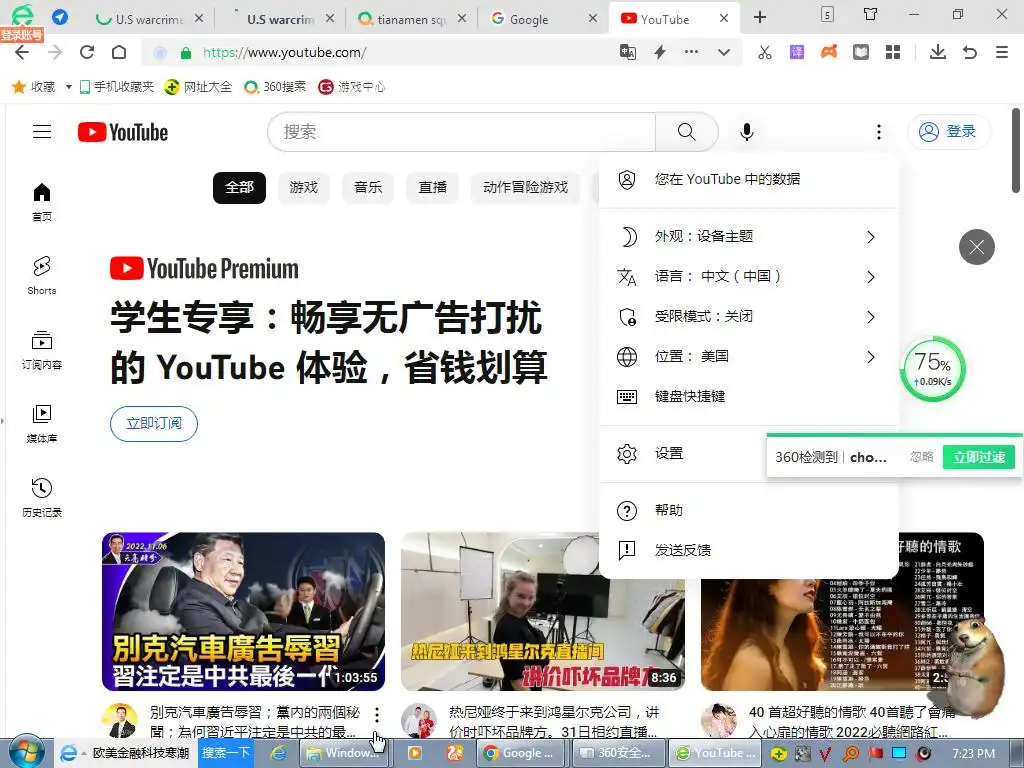Click 搜索一下 in the taskbar
Screen dimensions: 1024x768
pos(225,753)
